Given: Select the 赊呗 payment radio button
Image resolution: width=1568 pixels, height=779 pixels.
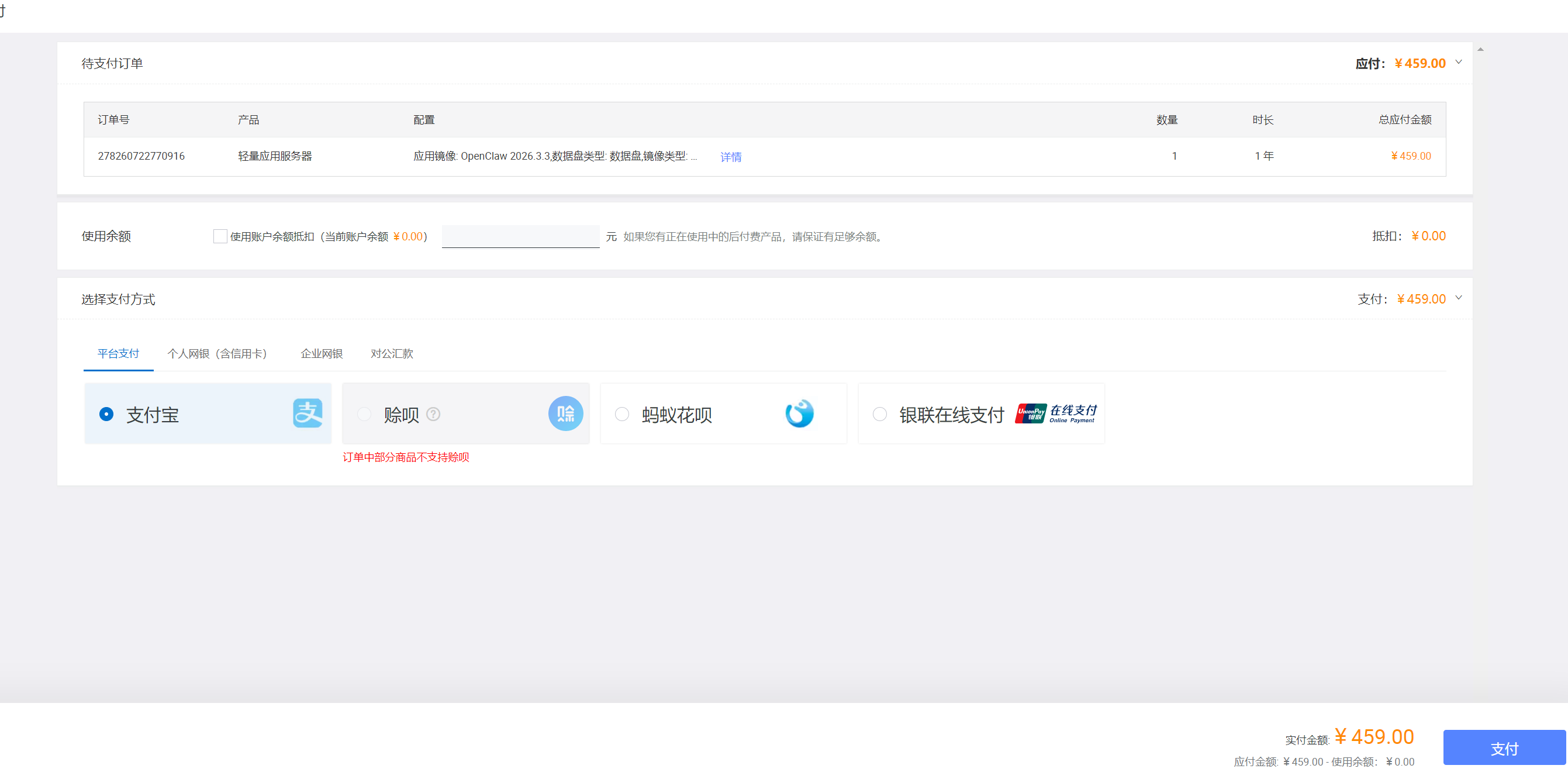Looking at the screenshot, I should pyautogui.click(x=364, y=414).
